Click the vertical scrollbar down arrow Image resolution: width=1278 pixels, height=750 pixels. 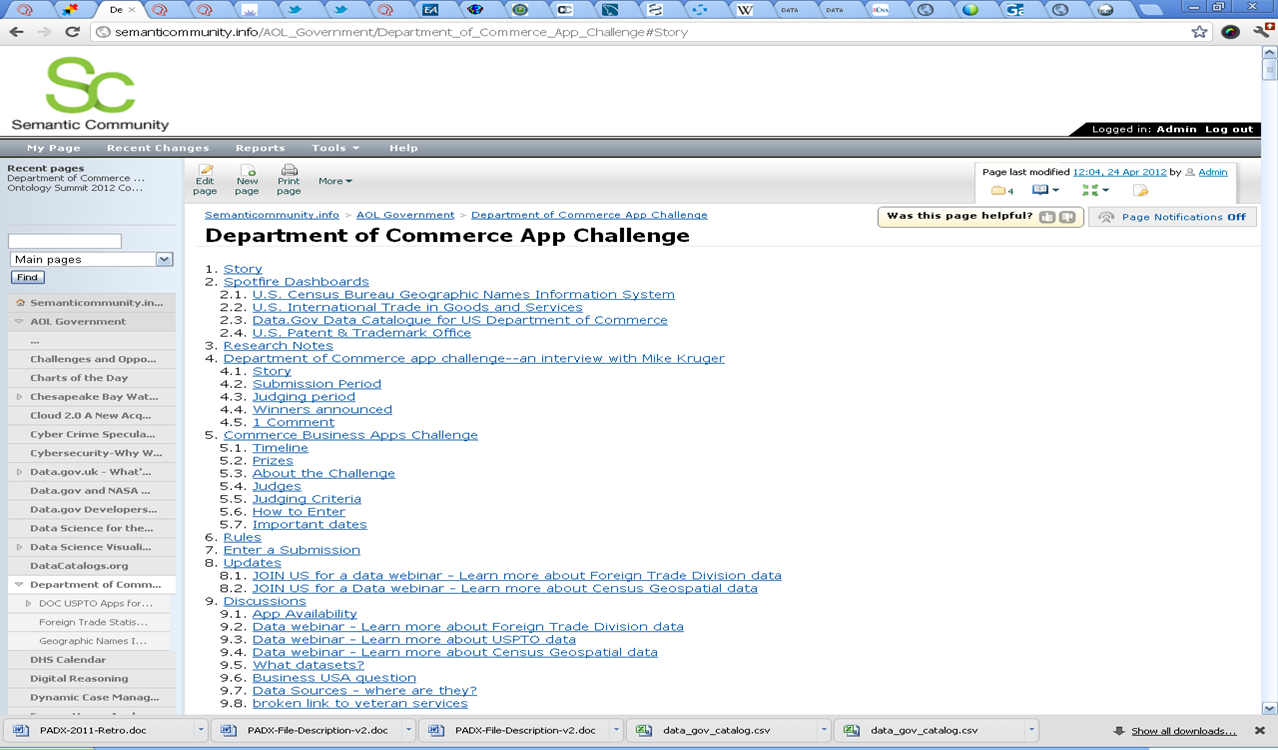tap(1270, 708)
